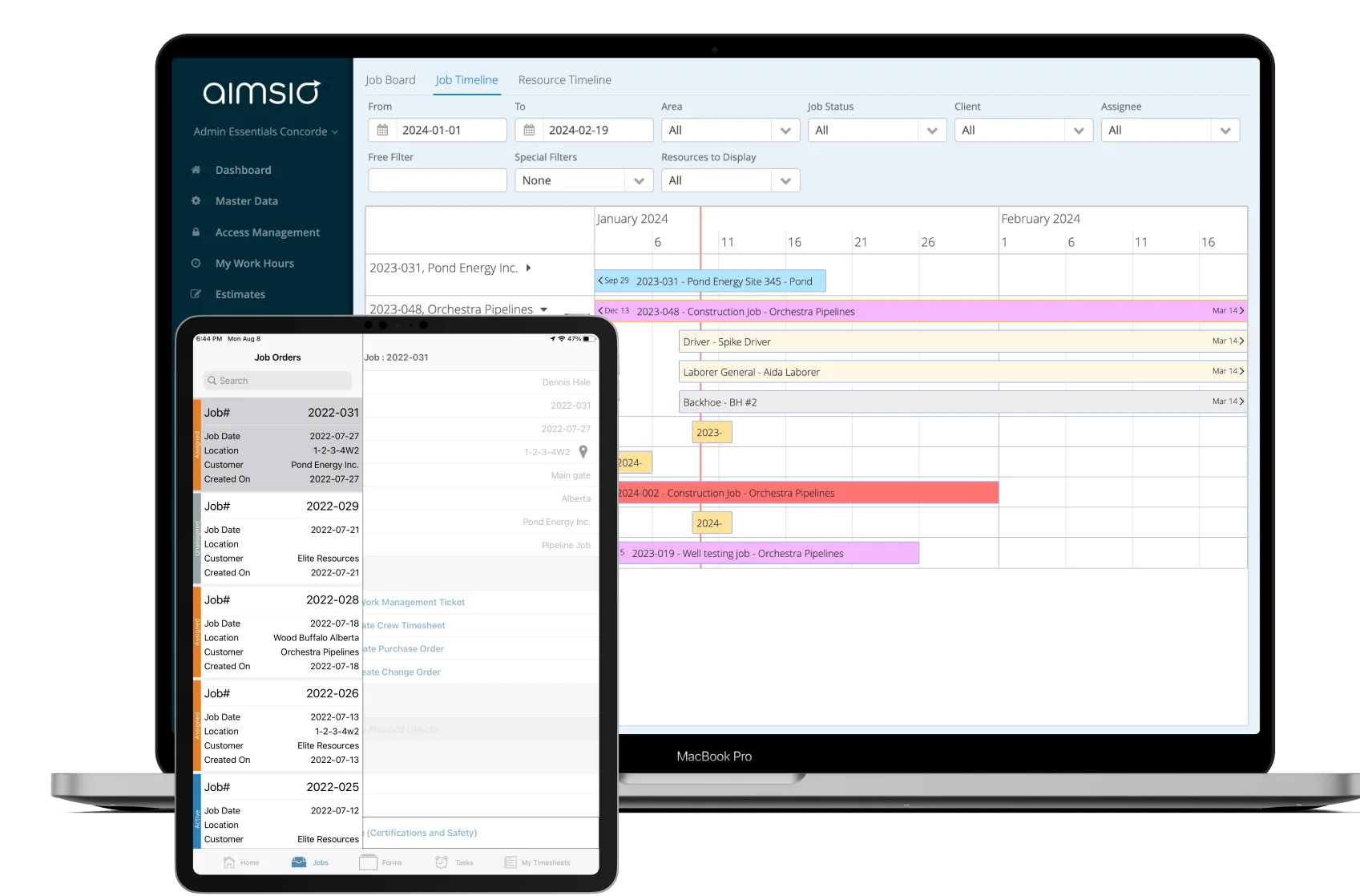Image resolution: width=1360 pixels, height=896 pixels.
Task: Open Dashboard home icon in sidebar
Action: click(x=196, y=170)
